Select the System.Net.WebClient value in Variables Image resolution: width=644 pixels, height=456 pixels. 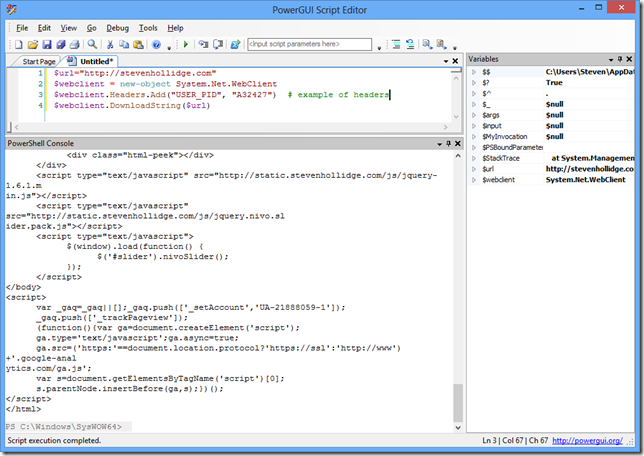coord(585,180)
